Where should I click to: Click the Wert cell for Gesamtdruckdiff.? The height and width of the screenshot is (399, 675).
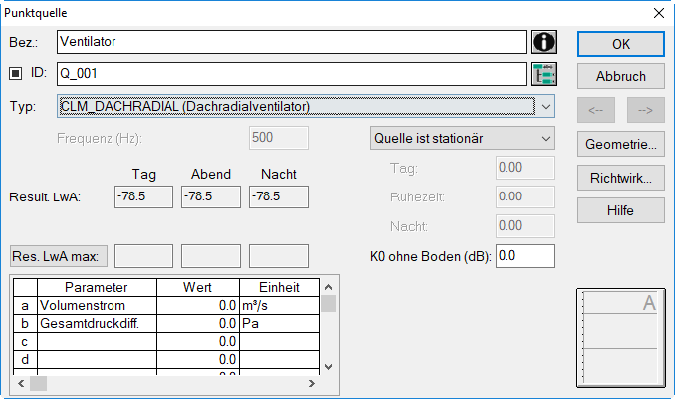(198, 323)
